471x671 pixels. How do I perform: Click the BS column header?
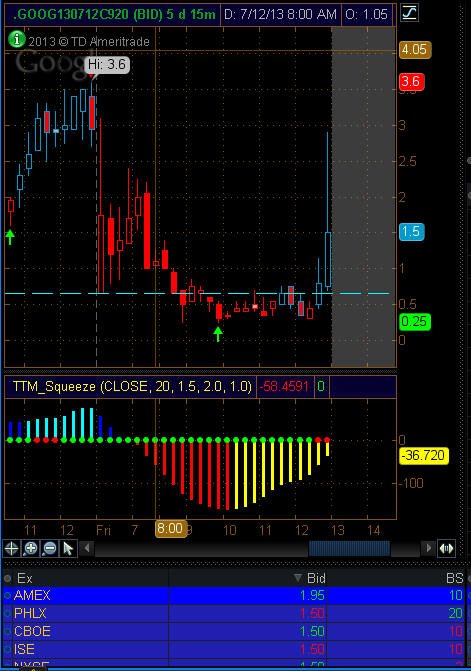pyautogui.click(x=454, y=578)
